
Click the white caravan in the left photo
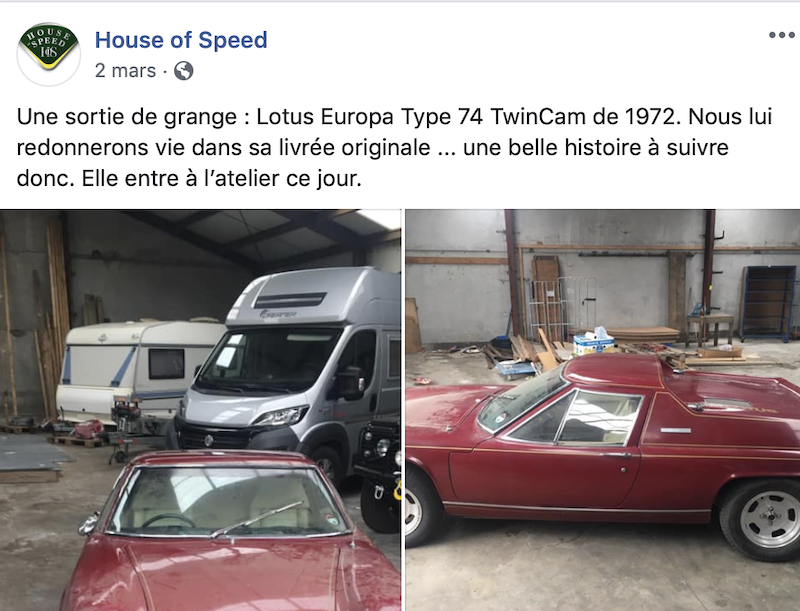tap(139, 369)
